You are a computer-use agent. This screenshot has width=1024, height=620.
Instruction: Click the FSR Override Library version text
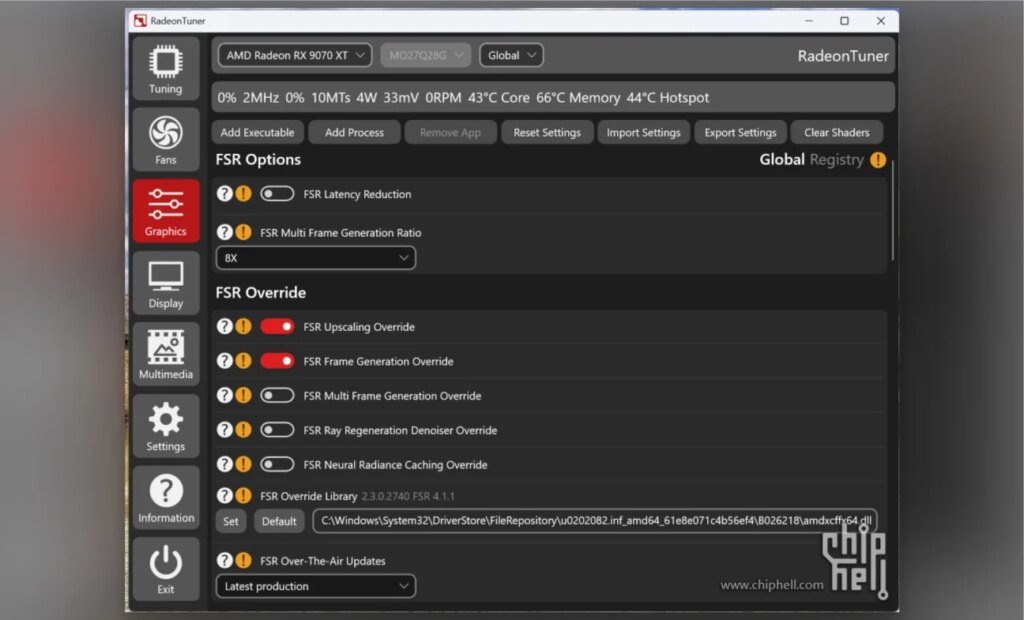[x=408, y=497]
